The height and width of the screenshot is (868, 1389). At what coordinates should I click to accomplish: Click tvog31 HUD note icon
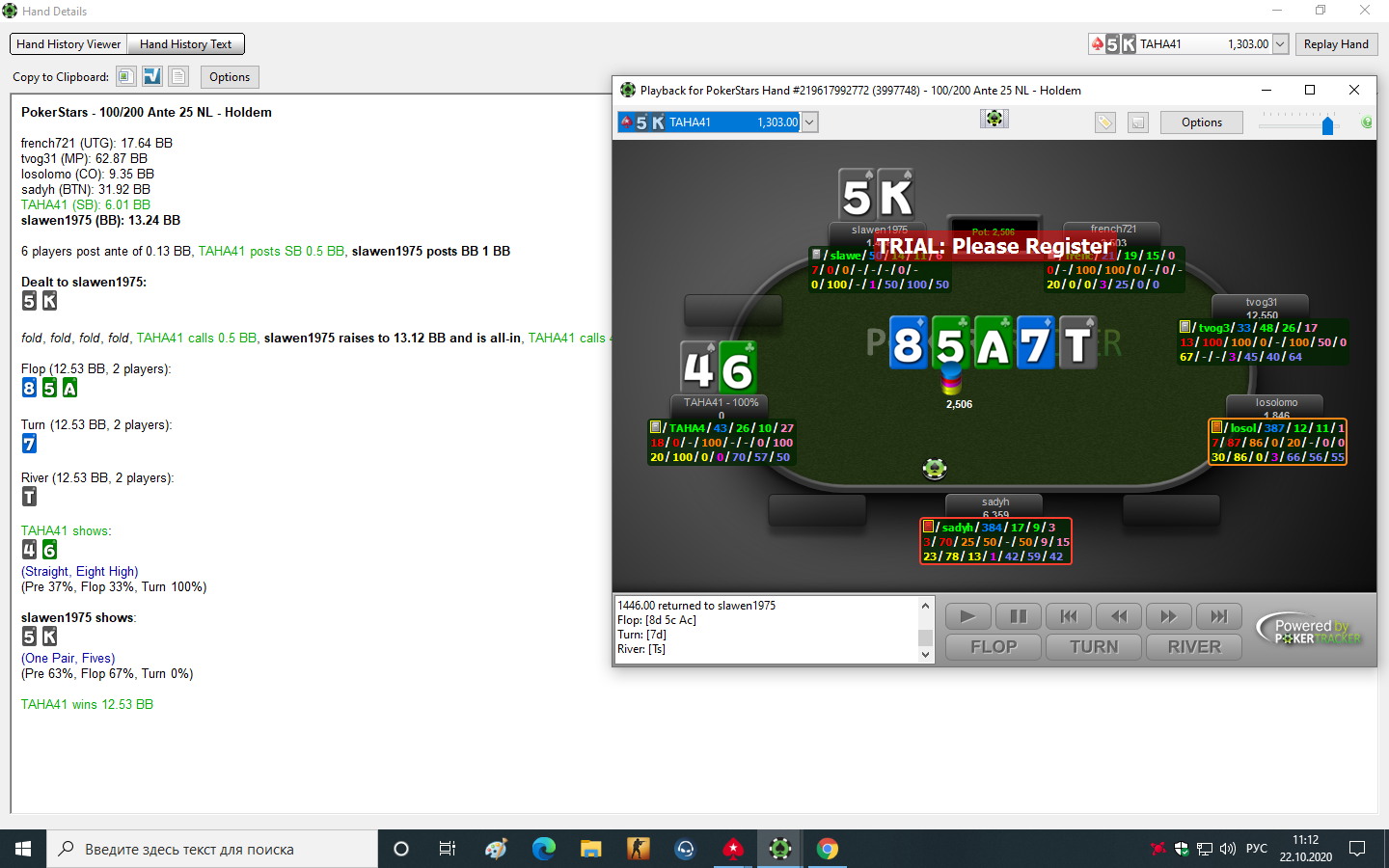pos(1185,327)
